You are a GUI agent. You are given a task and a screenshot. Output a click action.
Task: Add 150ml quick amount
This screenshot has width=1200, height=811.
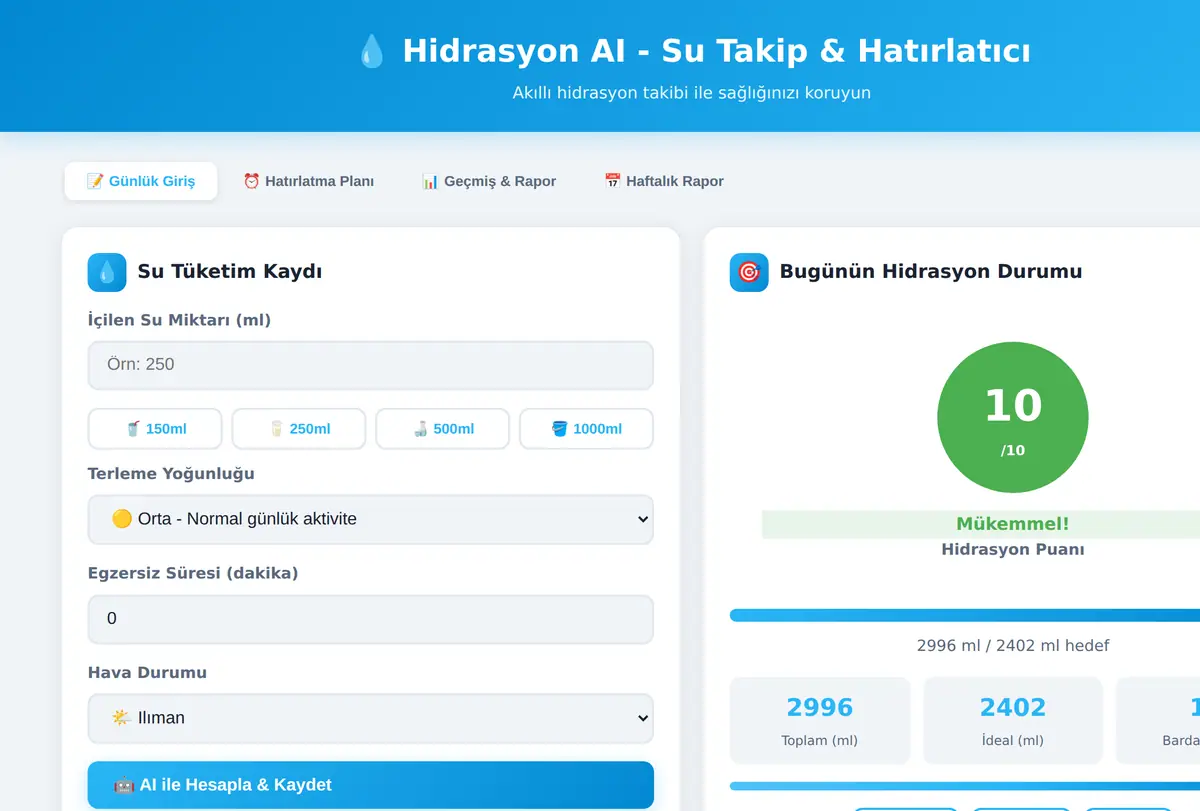[x=156, y=429]
